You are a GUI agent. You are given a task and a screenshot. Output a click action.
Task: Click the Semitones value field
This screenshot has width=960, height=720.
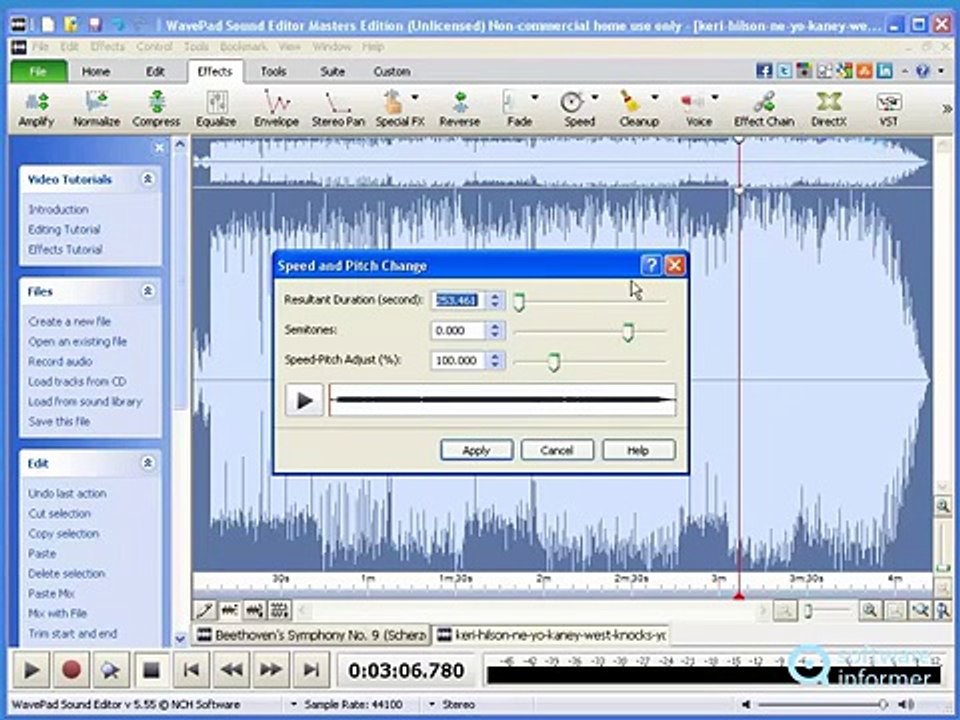pyautogui.click(x=457, y=330)
